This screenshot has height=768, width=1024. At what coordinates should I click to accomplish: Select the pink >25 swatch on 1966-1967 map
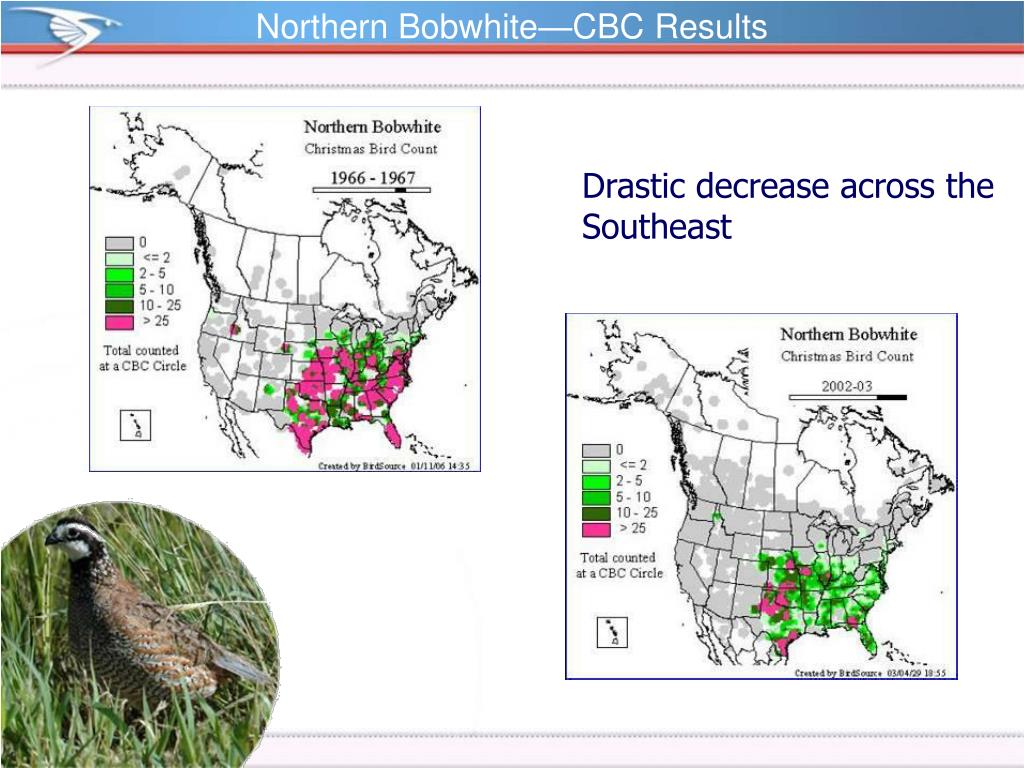[x=120, y=322]
